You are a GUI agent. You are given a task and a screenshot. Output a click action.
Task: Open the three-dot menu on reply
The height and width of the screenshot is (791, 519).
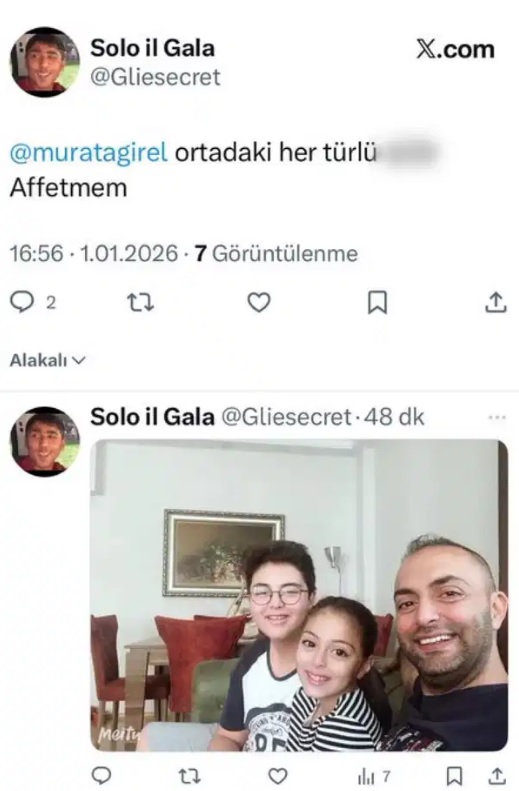[497, 417]
